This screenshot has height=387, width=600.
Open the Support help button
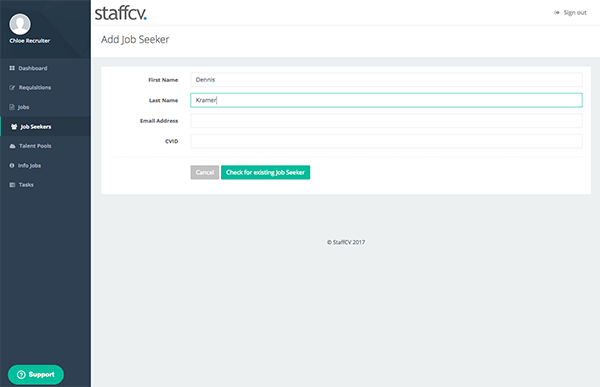coord(36,374)
